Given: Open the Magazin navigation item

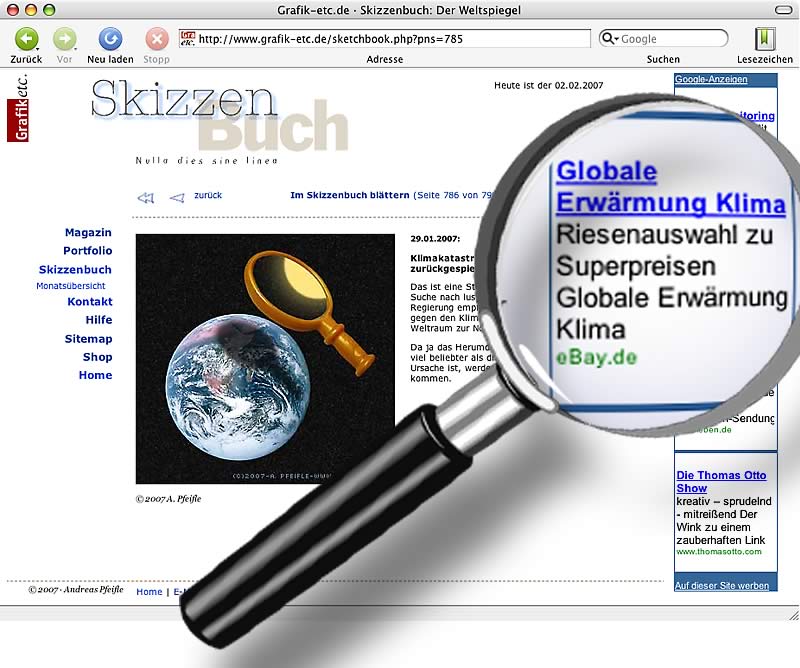Looking at the screenshot, I should (x=88, y=233).
